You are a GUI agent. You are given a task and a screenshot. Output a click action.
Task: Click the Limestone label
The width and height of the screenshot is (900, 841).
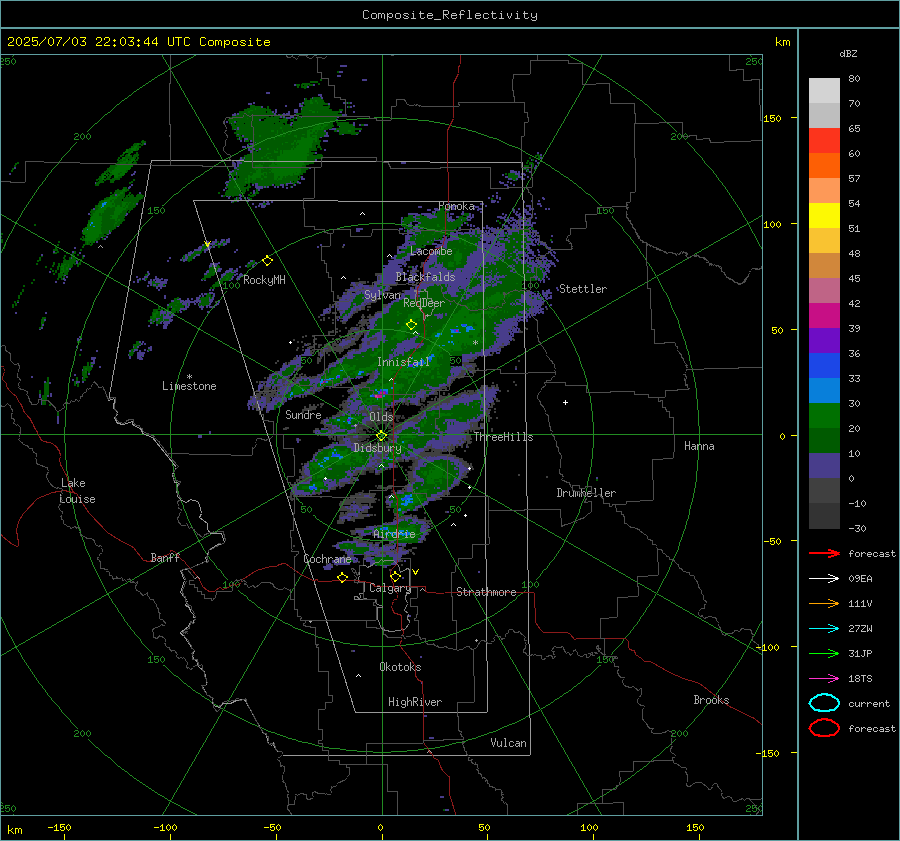(189, 386)
